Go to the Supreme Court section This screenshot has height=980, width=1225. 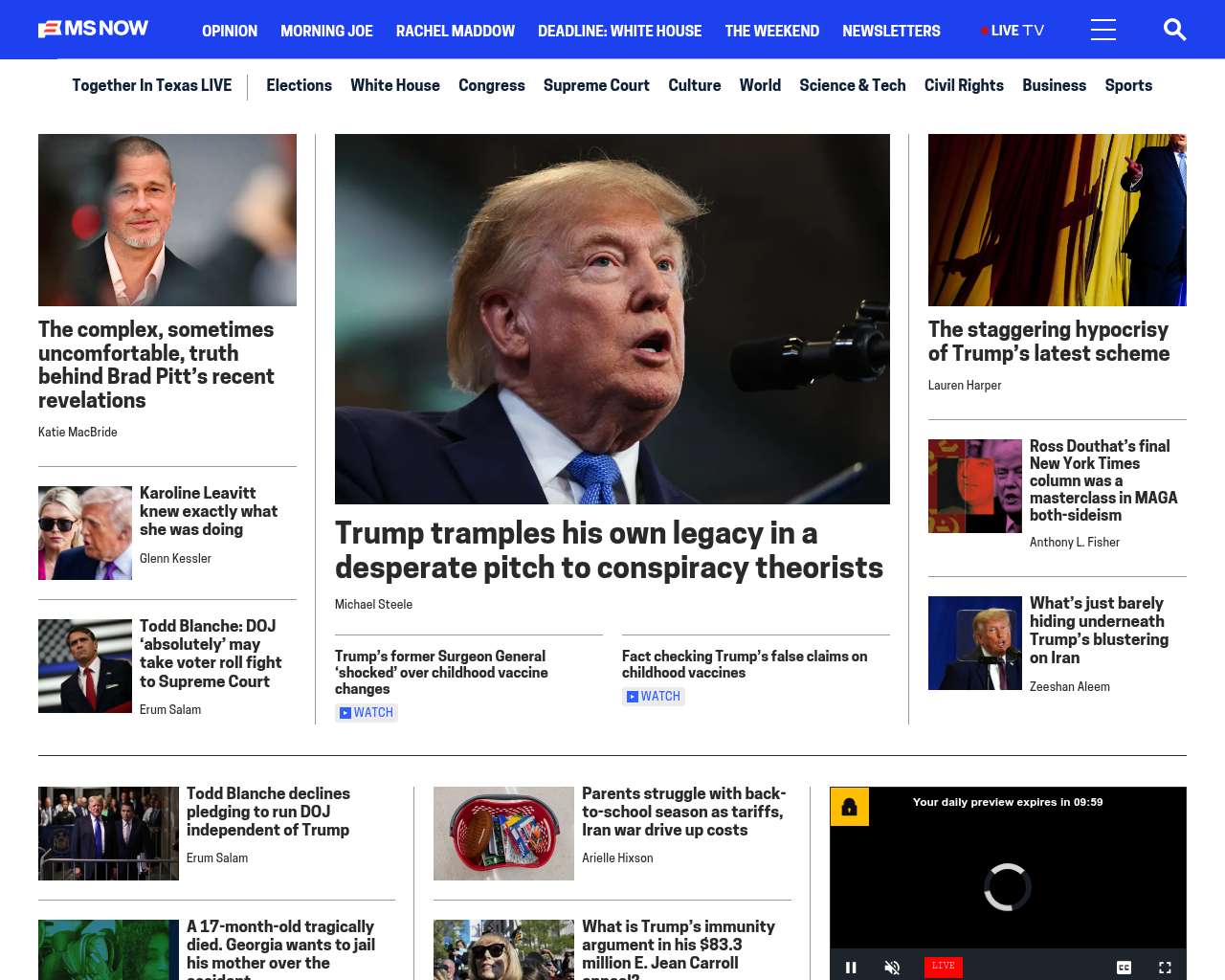coord(596,85)
